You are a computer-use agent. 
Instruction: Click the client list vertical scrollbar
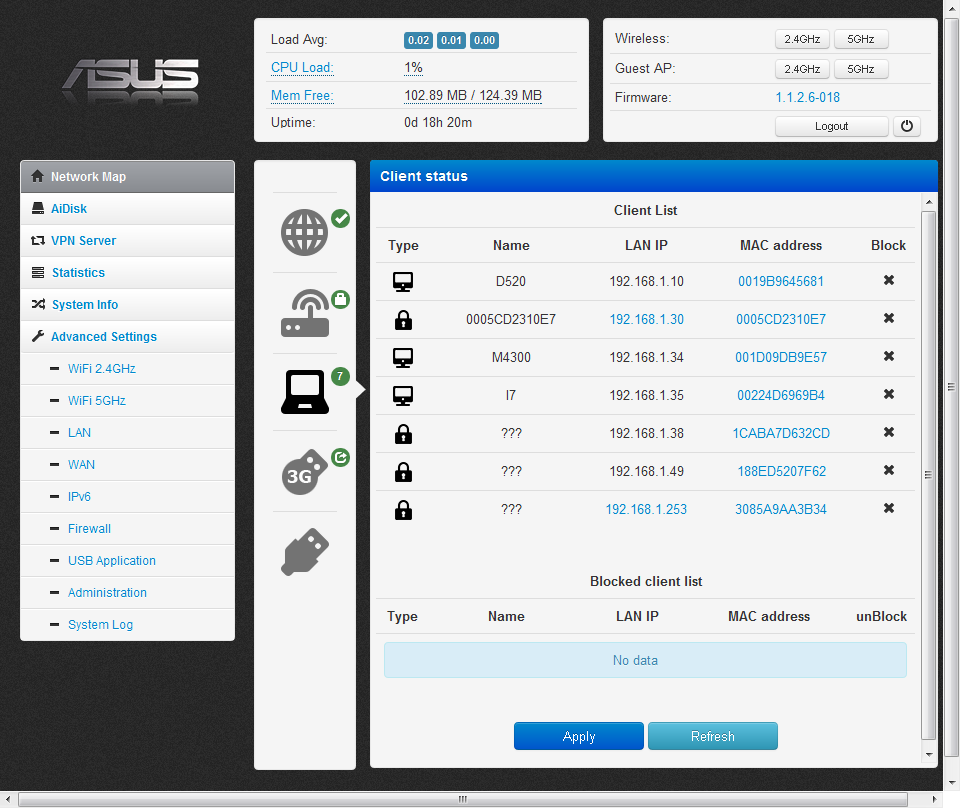[x=928, y=474]
